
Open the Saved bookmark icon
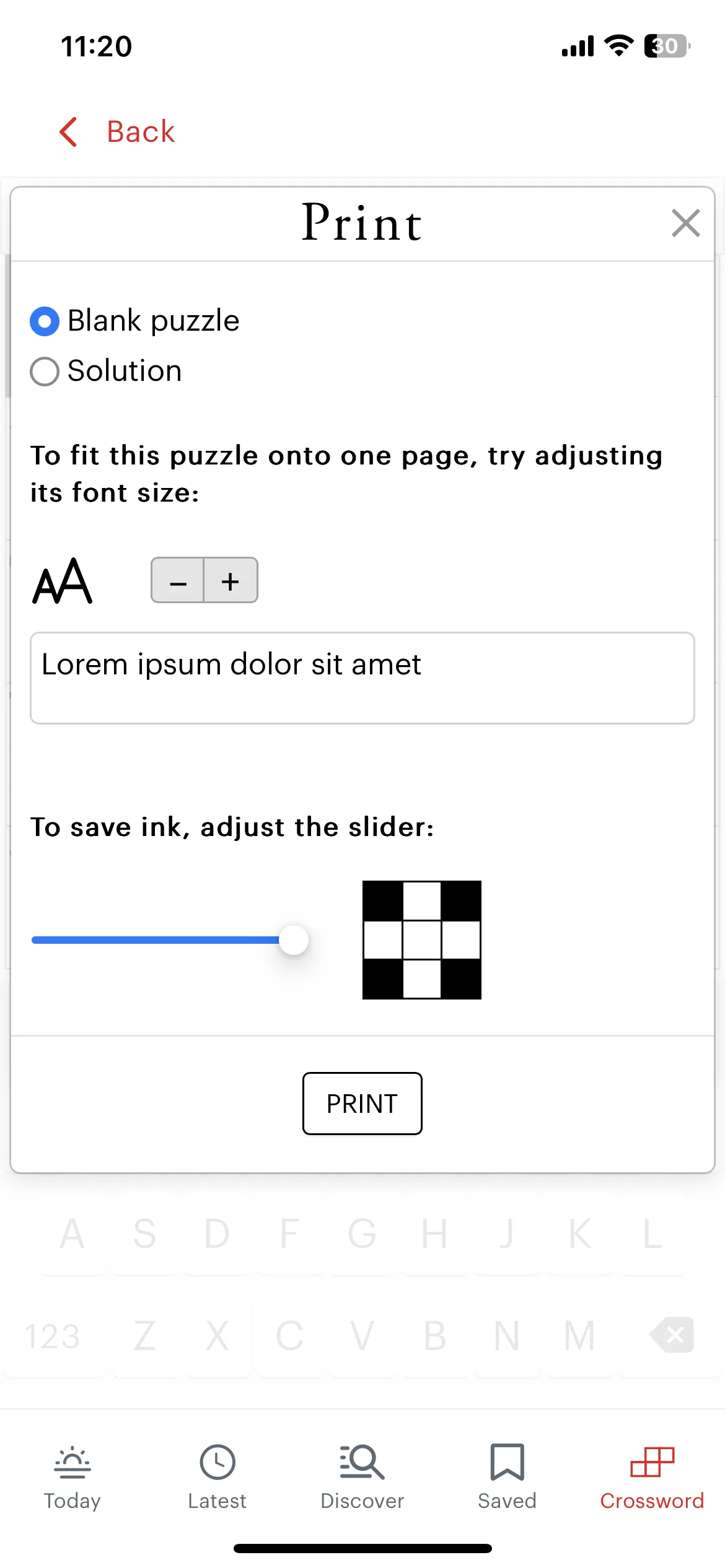point(507,1463)
